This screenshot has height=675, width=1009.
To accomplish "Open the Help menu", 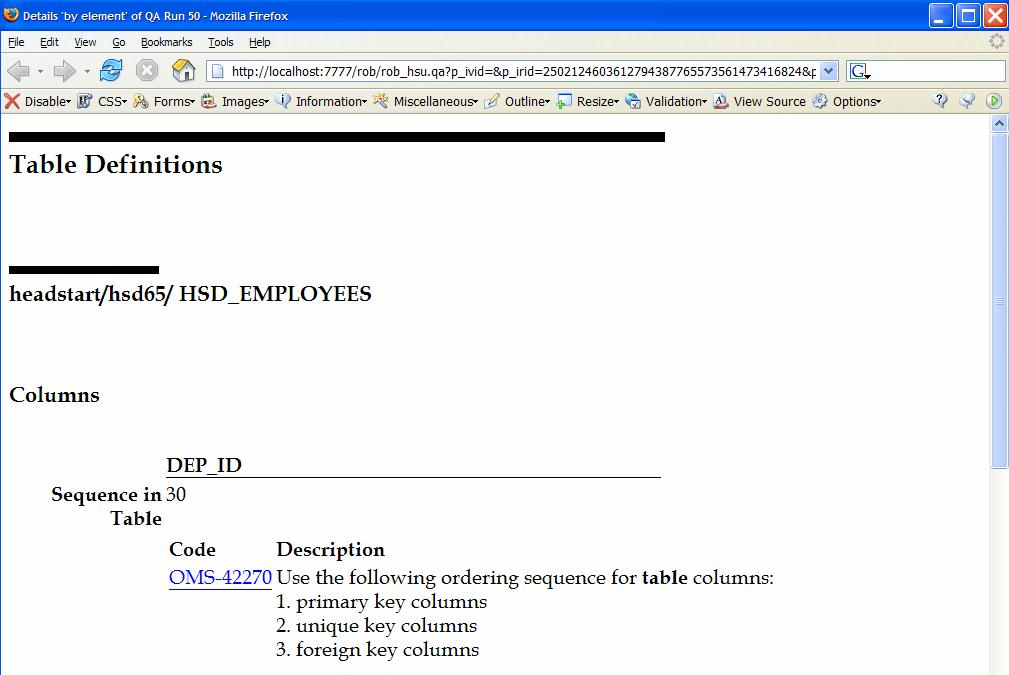I will click(x=259, y=42).
